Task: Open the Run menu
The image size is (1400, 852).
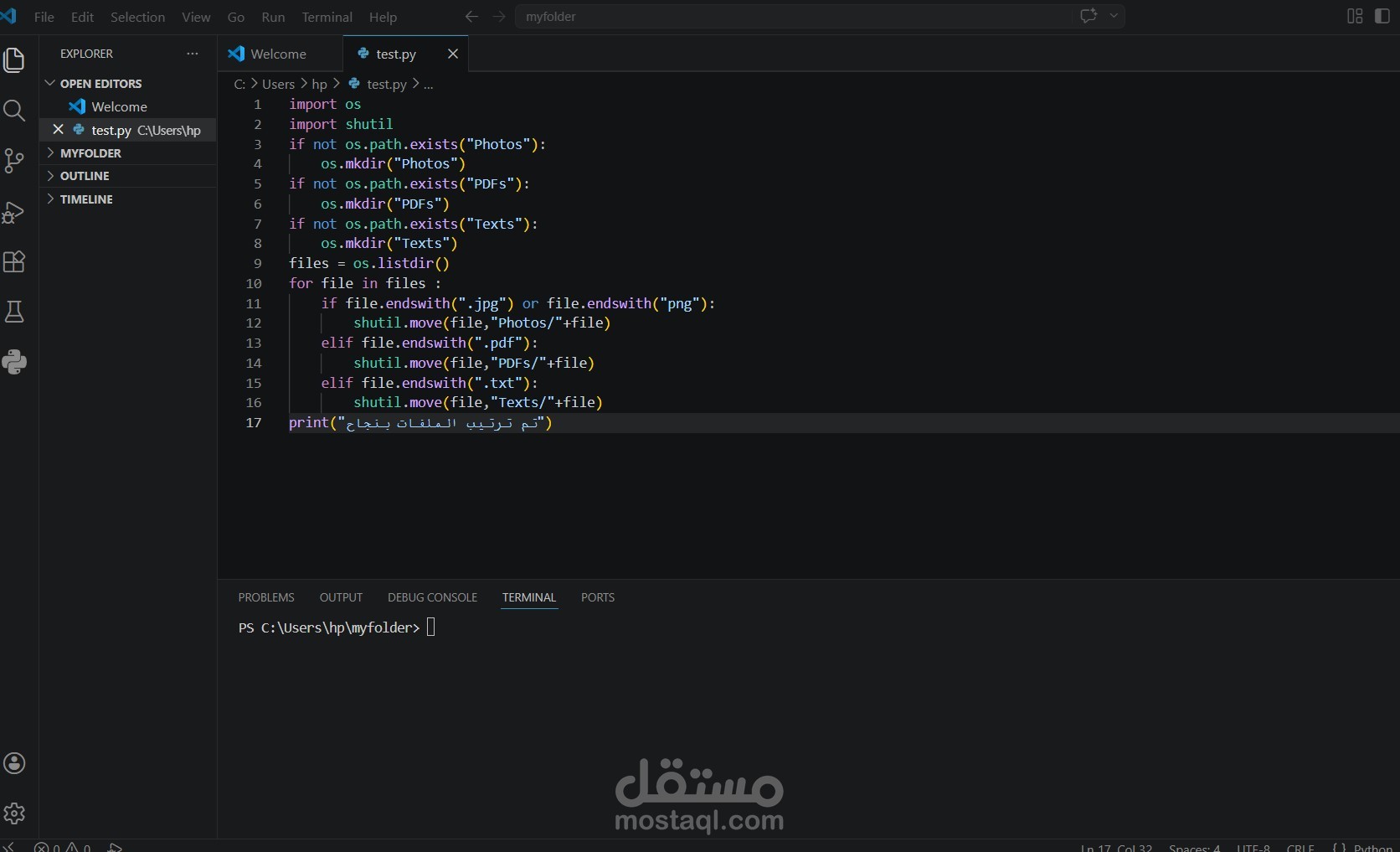Action: (273, 17)
